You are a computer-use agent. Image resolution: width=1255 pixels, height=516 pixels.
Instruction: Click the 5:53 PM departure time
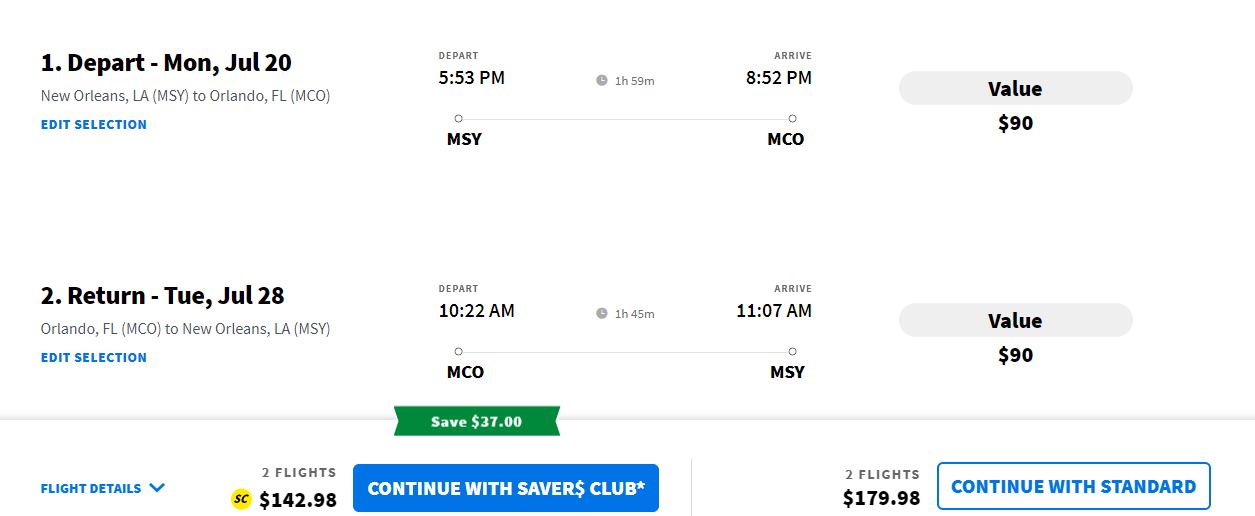tap(471, 77)
